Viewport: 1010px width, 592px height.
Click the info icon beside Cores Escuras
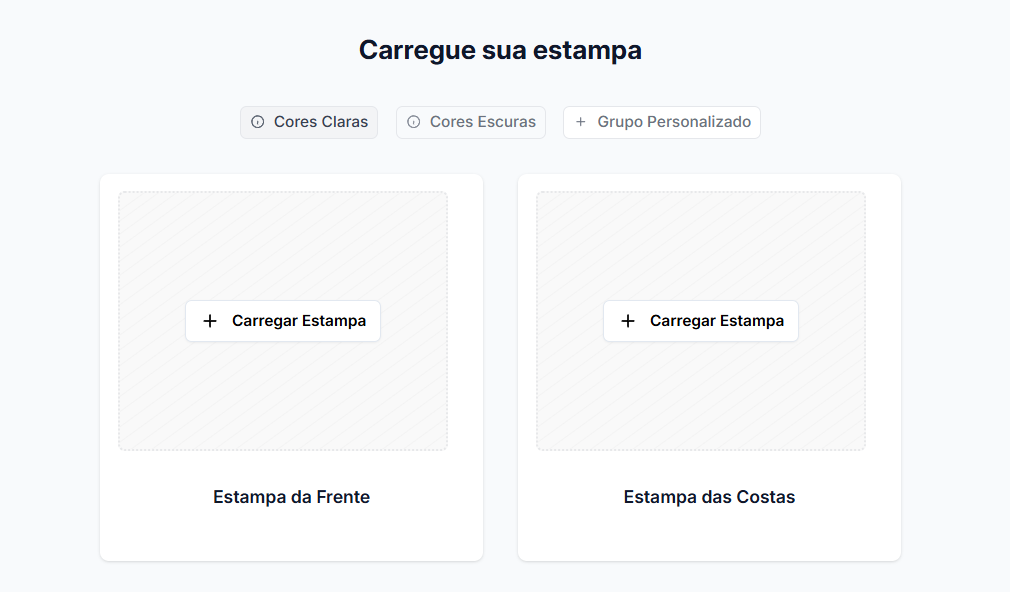(414, 122)
